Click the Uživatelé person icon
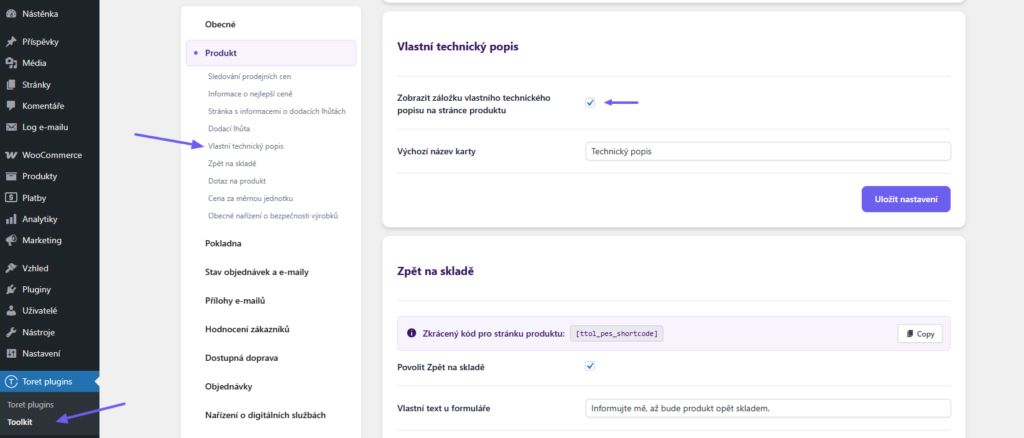The image size is (1024, 438). tap(10, 311)
